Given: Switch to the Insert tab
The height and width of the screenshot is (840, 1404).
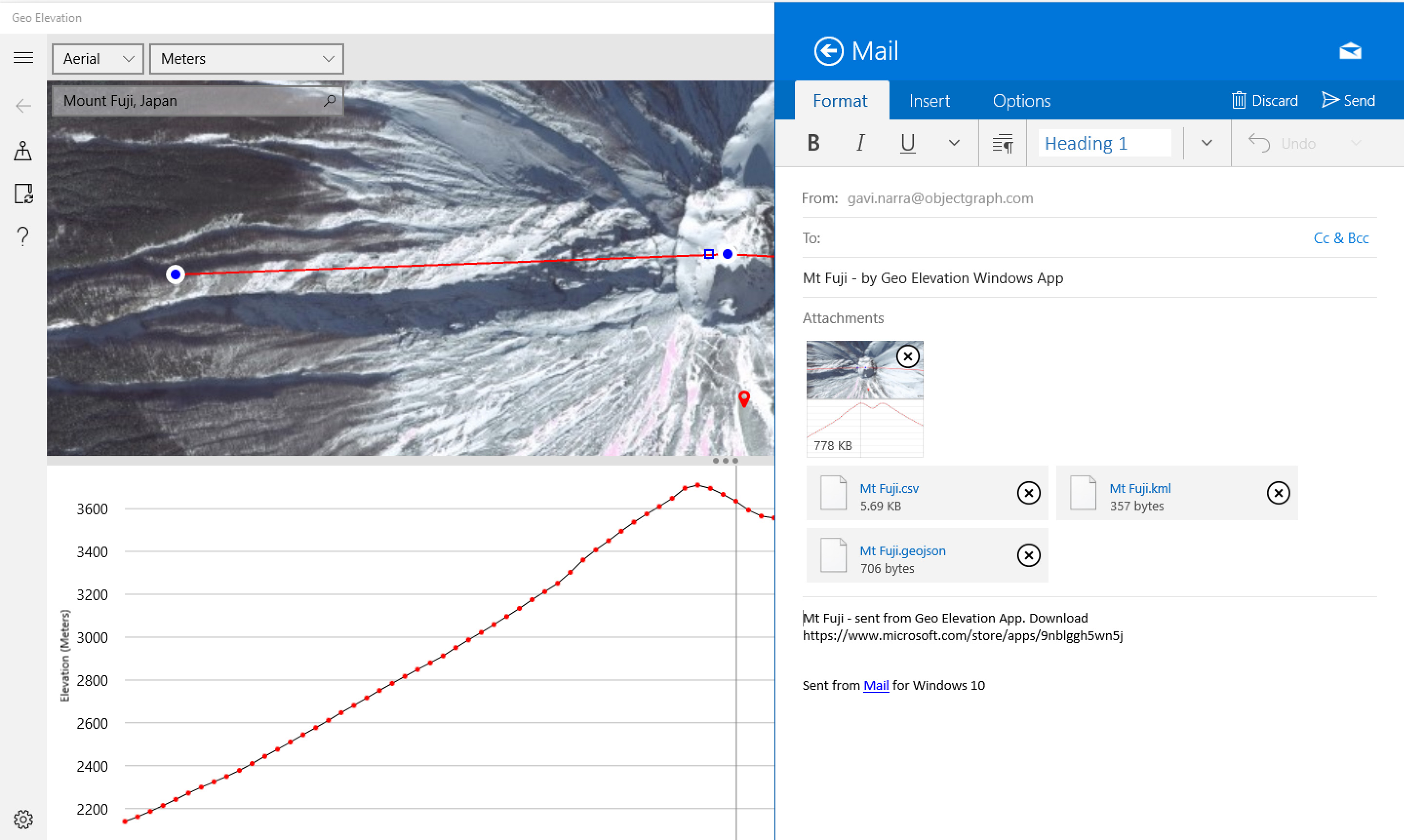Looking at the screenshot, I should [x=929, y=101].
